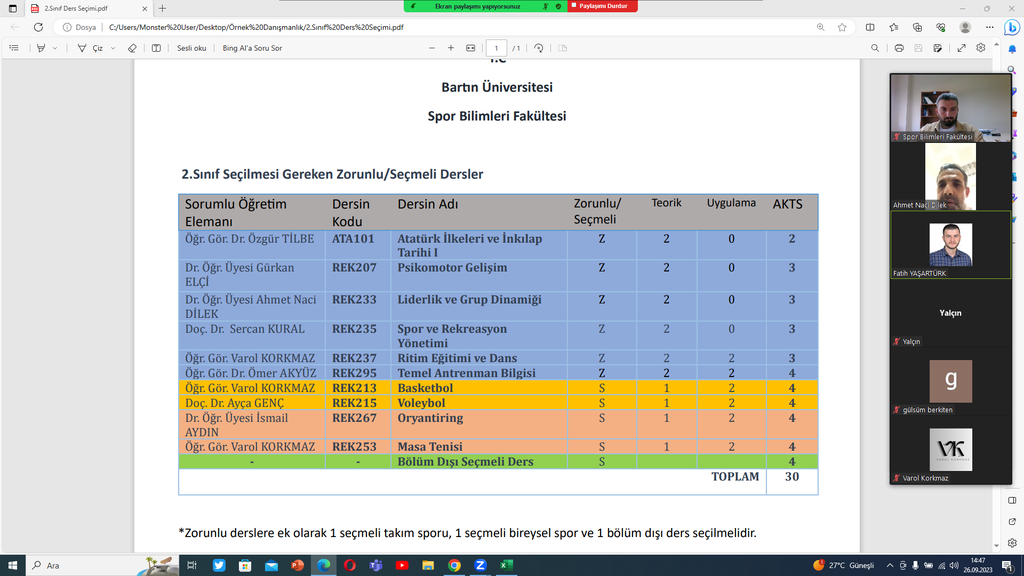Open the PDF table of contents panel

14,48
